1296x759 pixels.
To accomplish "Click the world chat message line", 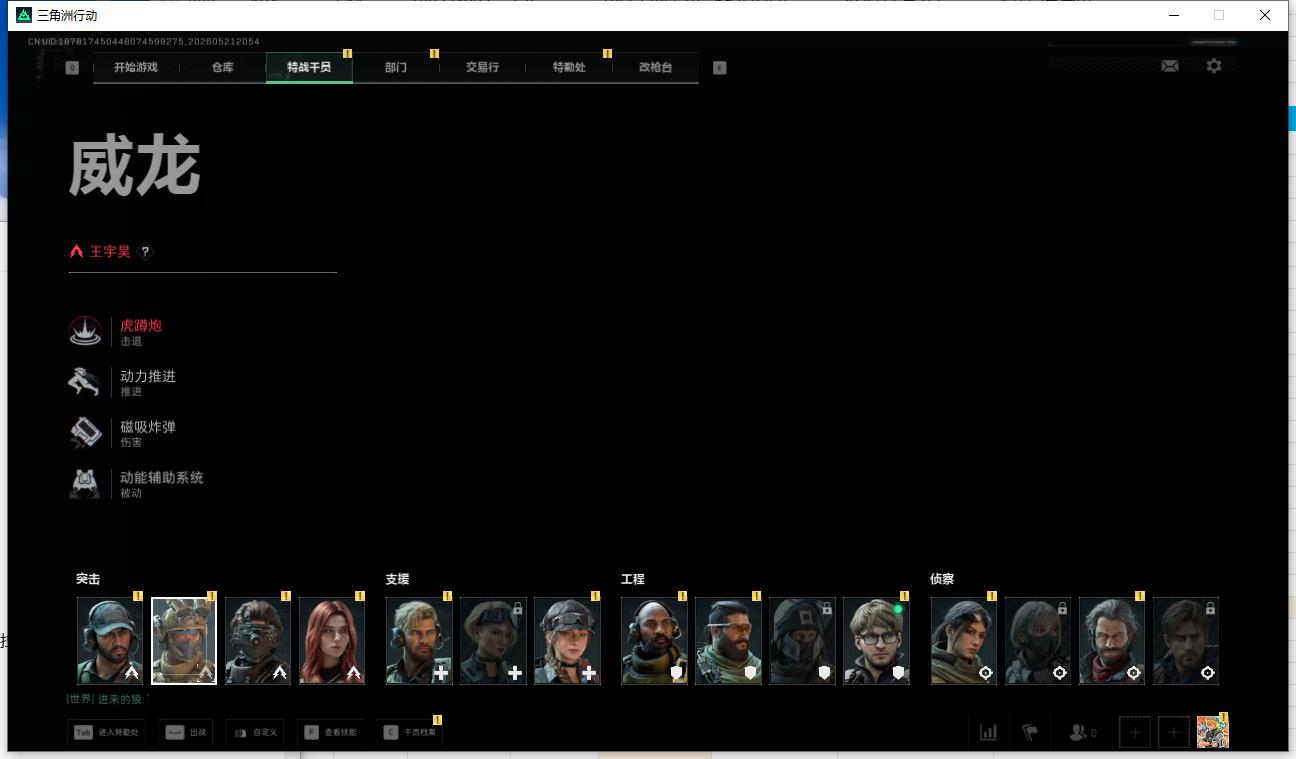I will click(x=108, y=699).
